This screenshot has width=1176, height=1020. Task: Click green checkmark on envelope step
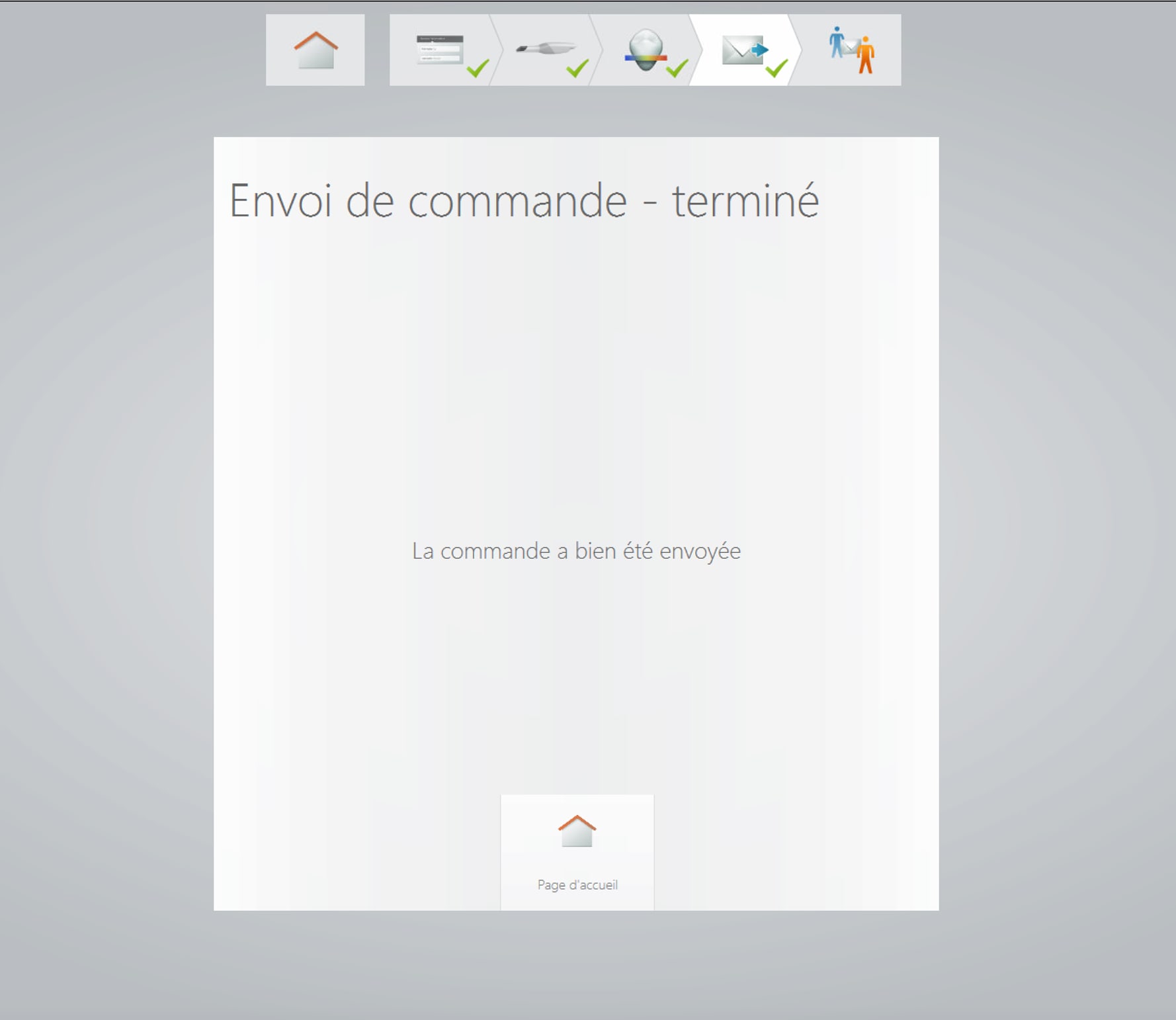pyautogui.click(x=777, y=67)
